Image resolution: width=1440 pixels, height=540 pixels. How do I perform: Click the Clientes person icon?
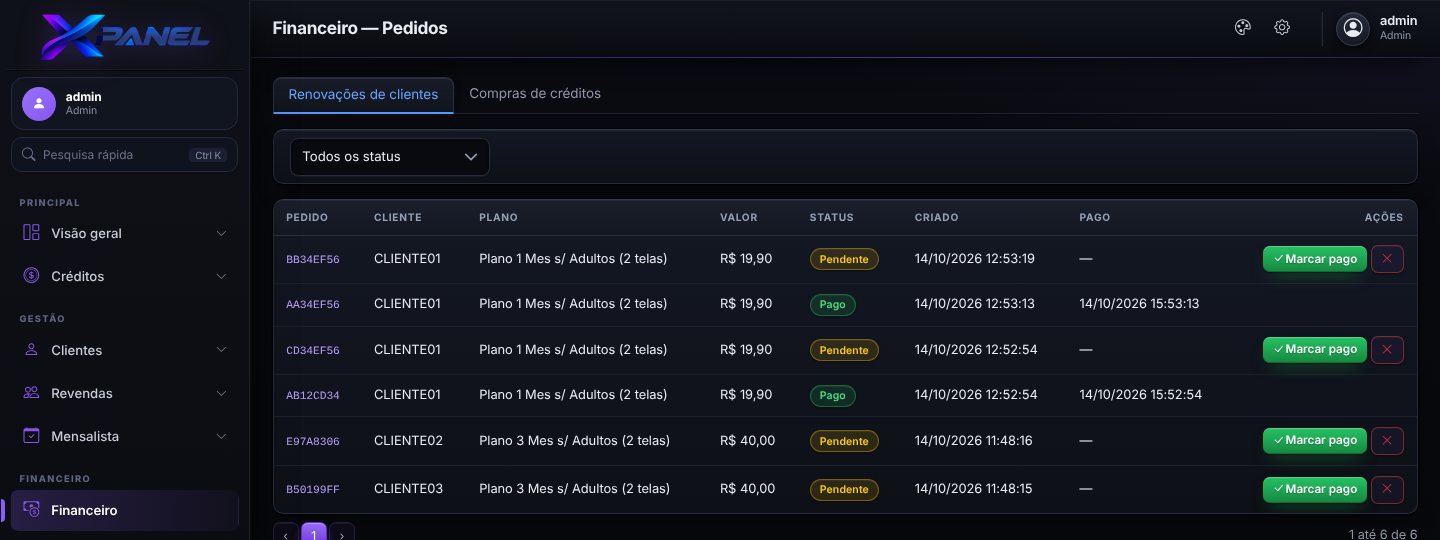(31, 350)
